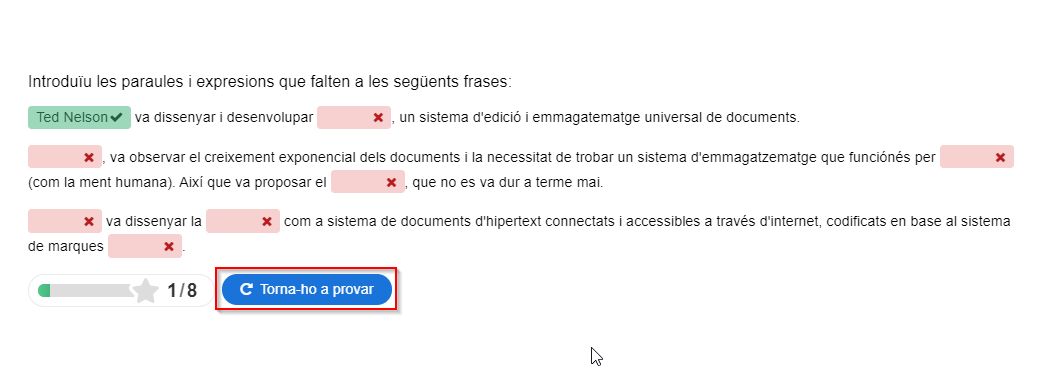Click the red X after 'va proposar el'
This screenshot has width=1059, height=373.
pyautogui.click(x=390, y=182)
